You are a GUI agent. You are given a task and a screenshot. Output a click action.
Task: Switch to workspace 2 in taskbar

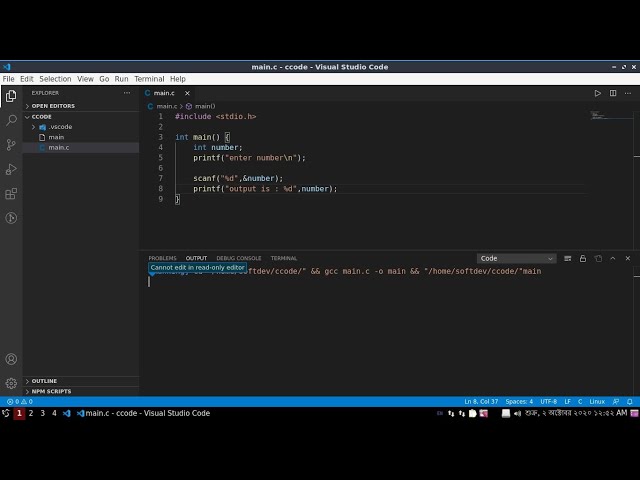coord(31,413)
